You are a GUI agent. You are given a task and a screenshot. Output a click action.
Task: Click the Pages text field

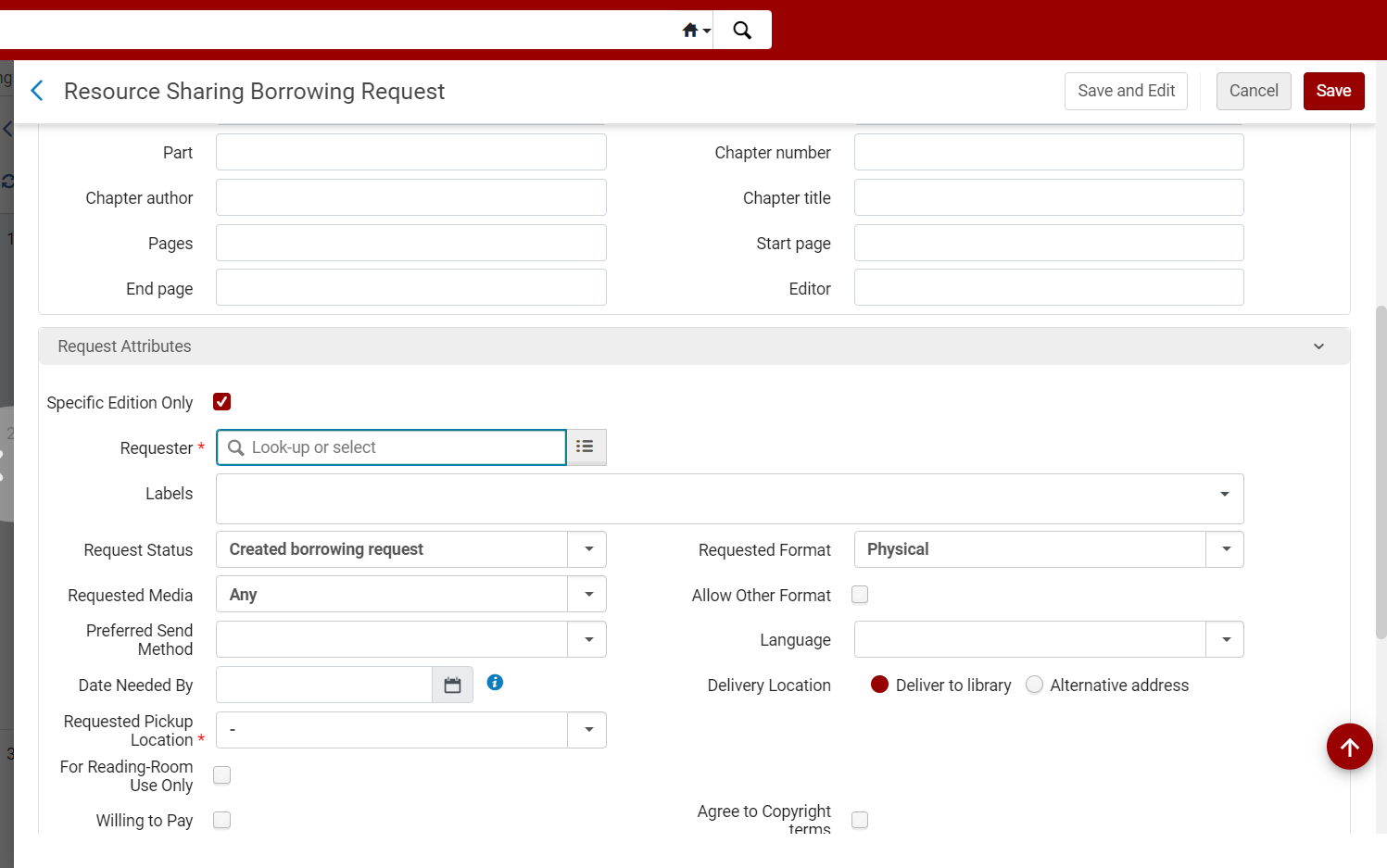tap(411, 243)
